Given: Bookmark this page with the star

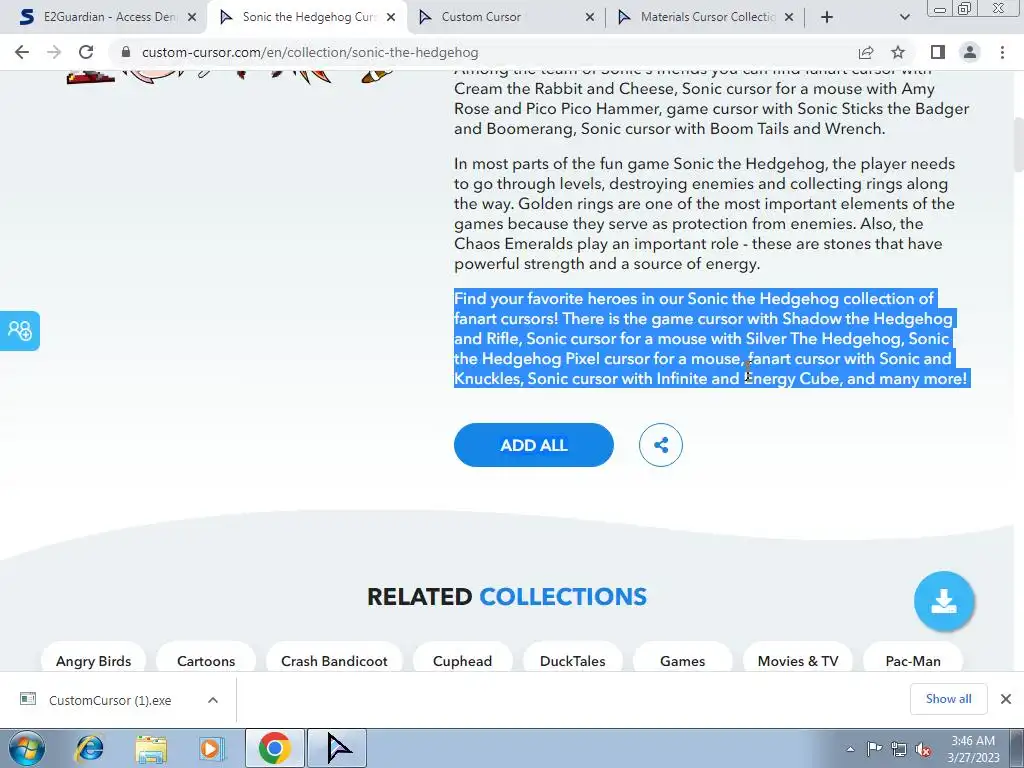Looking at the screenshot, I should (x=898, y=52).
